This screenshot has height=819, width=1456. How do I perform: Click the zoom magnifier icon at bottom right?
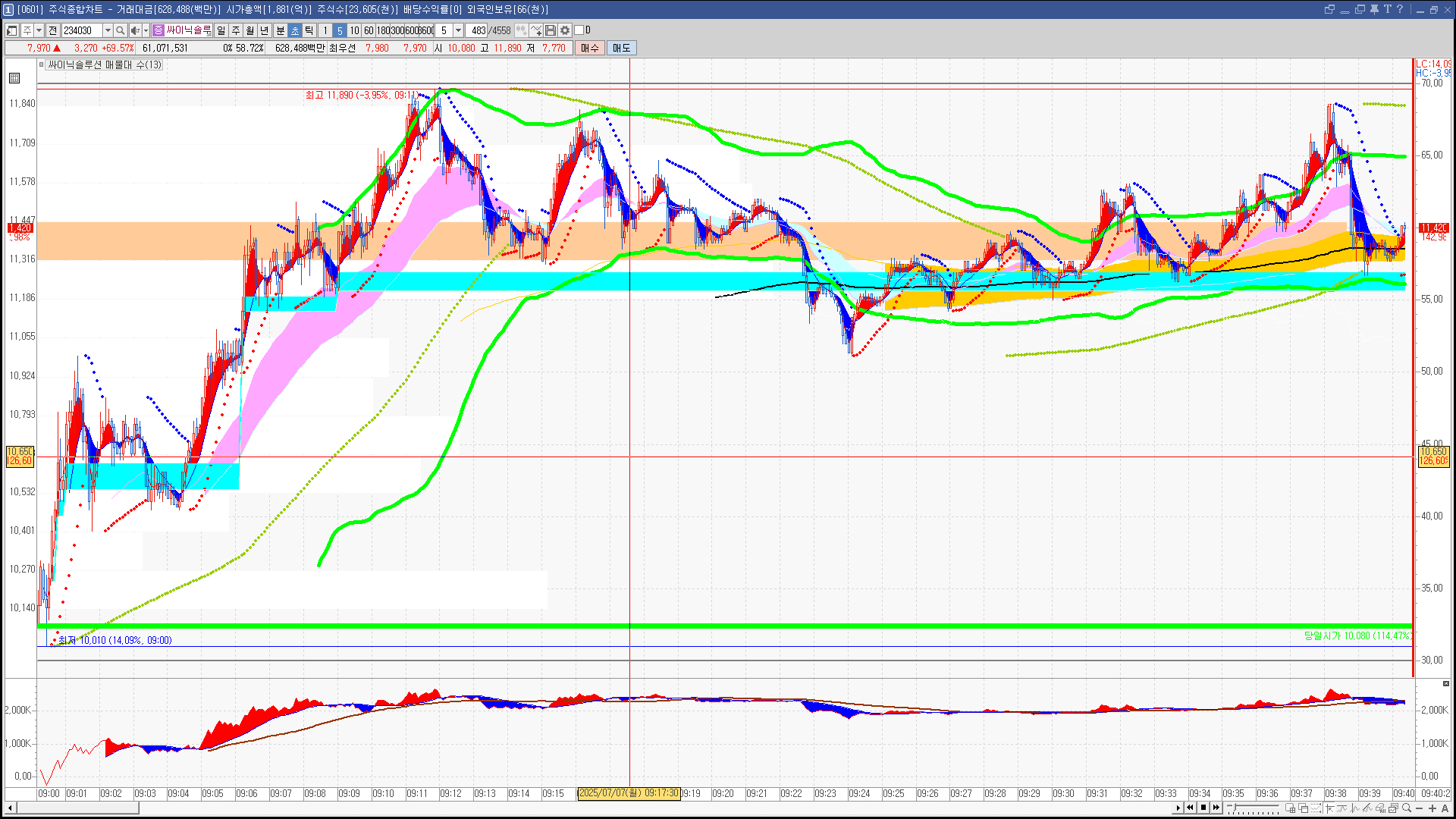click(x=1407, y=808)
